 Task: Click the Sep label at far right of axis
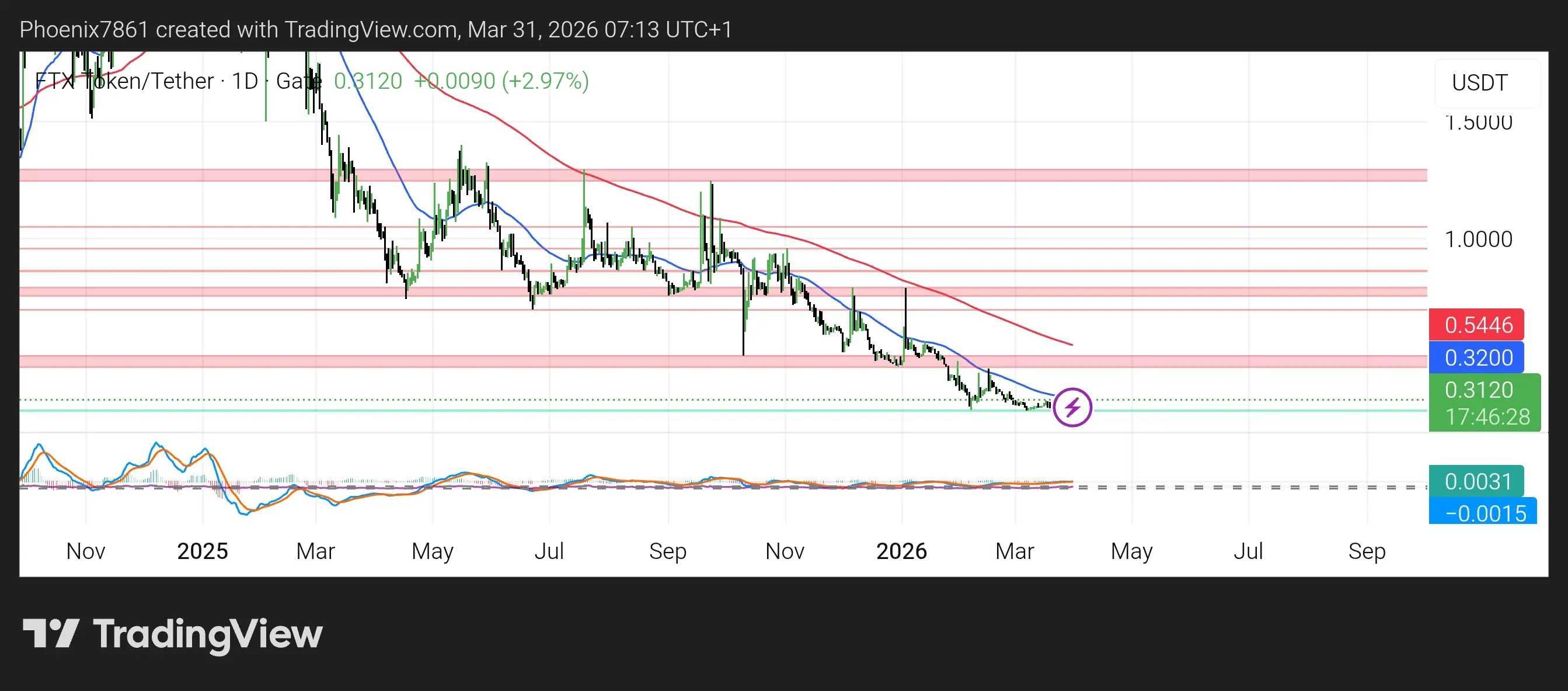click(x=1367, y=551)
